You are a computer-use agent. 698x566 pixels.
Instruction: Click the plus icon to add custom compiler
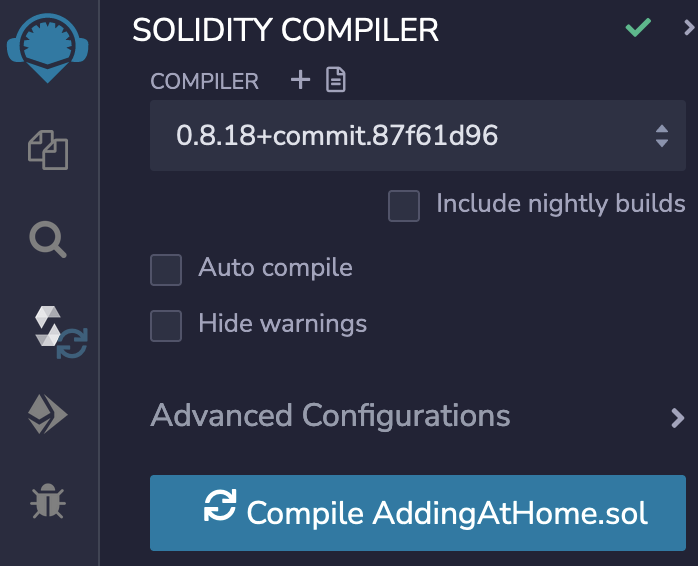pos(300,81)
